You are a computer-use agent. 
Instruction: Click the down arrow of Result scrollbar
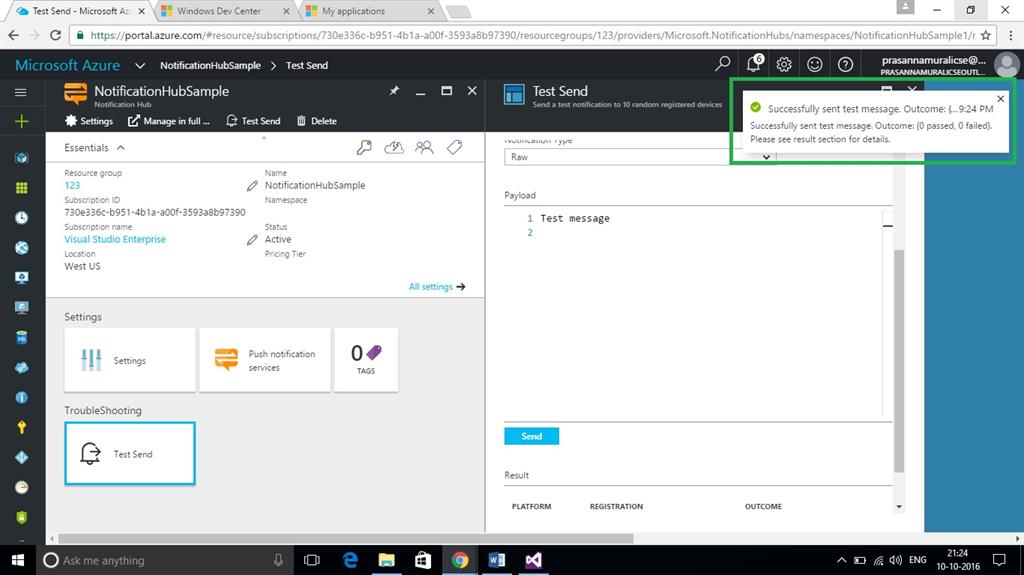pyautogui.click(x=899, y=507)
